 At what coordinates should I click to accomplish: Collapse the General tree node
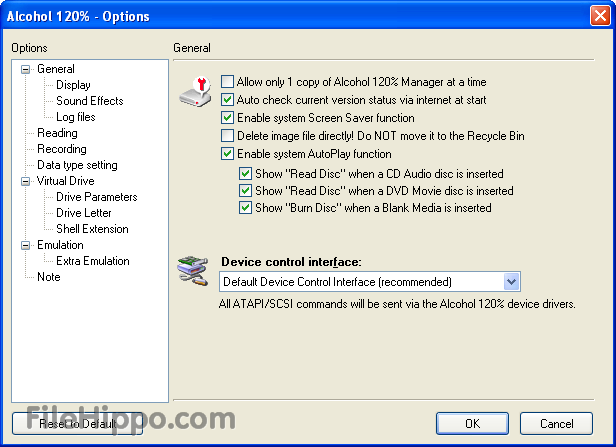25,70
